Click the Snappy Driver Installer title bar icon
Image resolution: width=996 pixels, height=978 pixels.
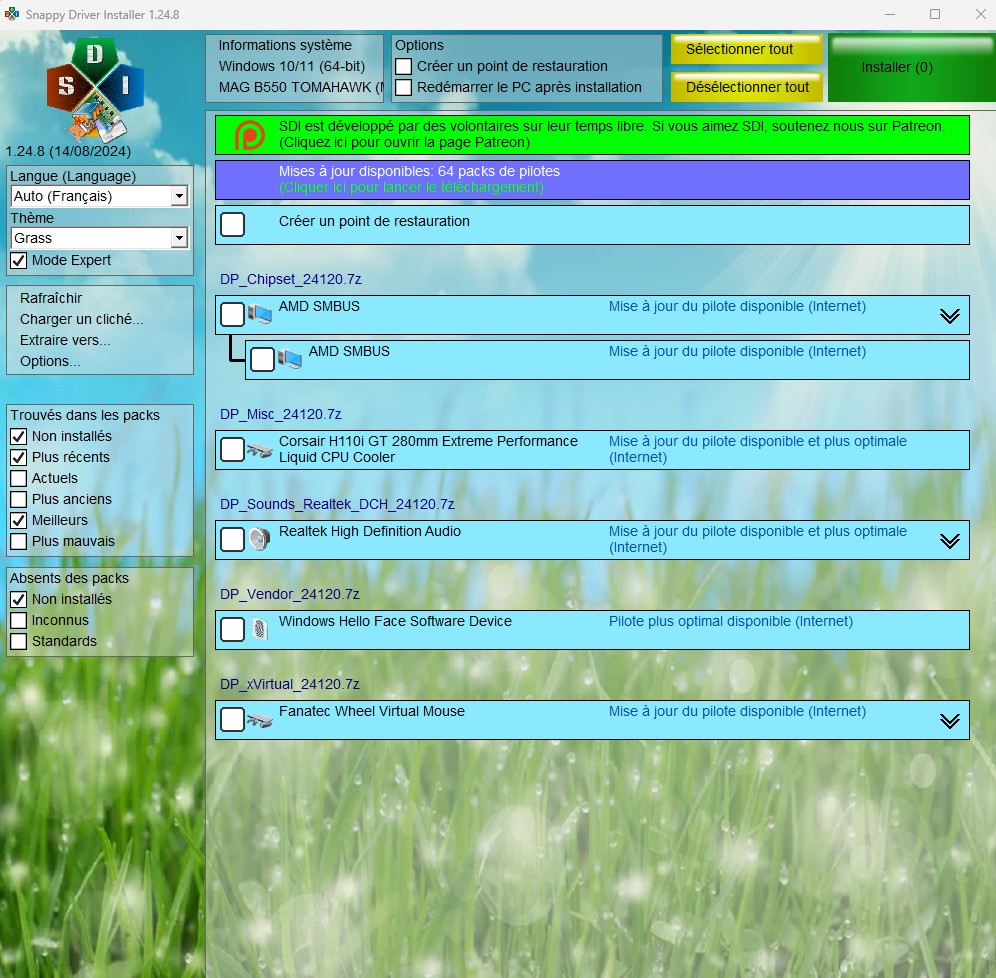[x=11, y=14]
